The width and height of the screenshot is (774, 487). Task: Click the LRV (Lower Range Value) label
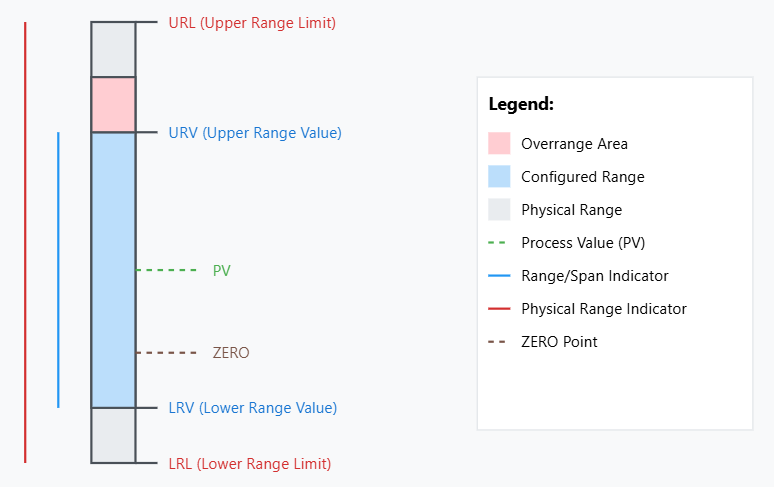pyautogui.click(x=252, y=408)
